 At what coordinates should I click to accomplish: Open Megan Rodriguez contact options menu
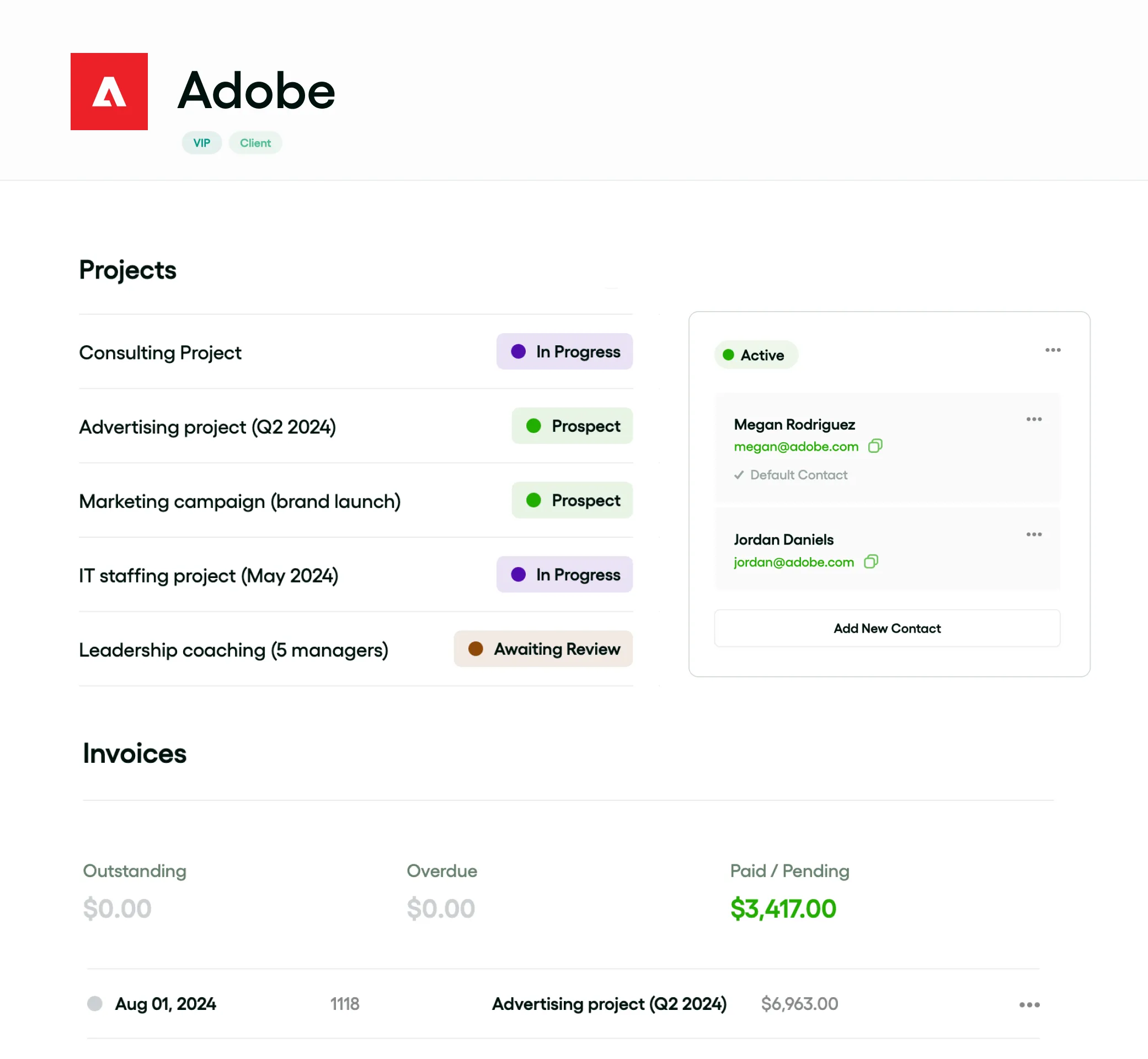pos(1033,420)
